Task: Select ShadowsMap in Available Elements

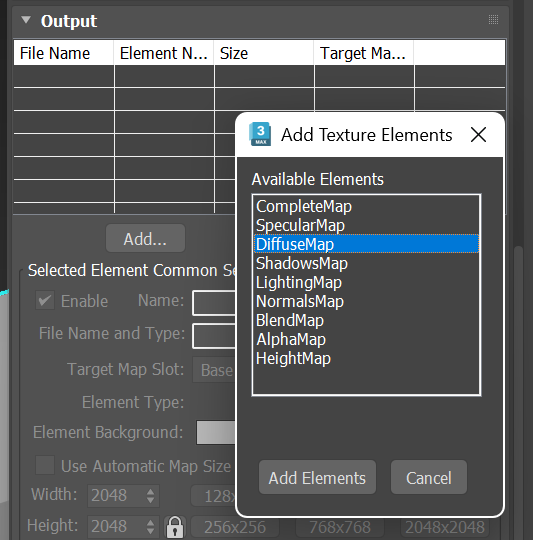Action: coord(366,263)
